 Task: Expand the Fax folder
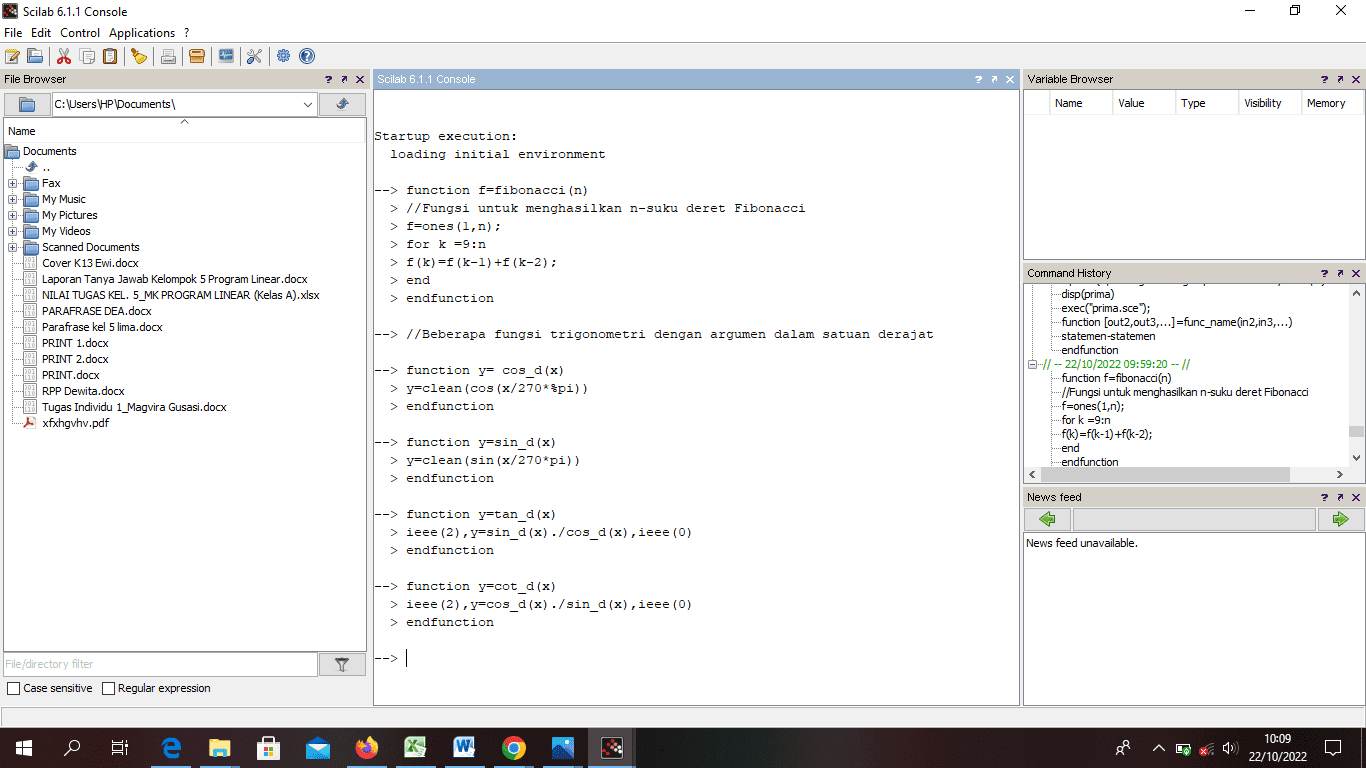tap(12, 183)
